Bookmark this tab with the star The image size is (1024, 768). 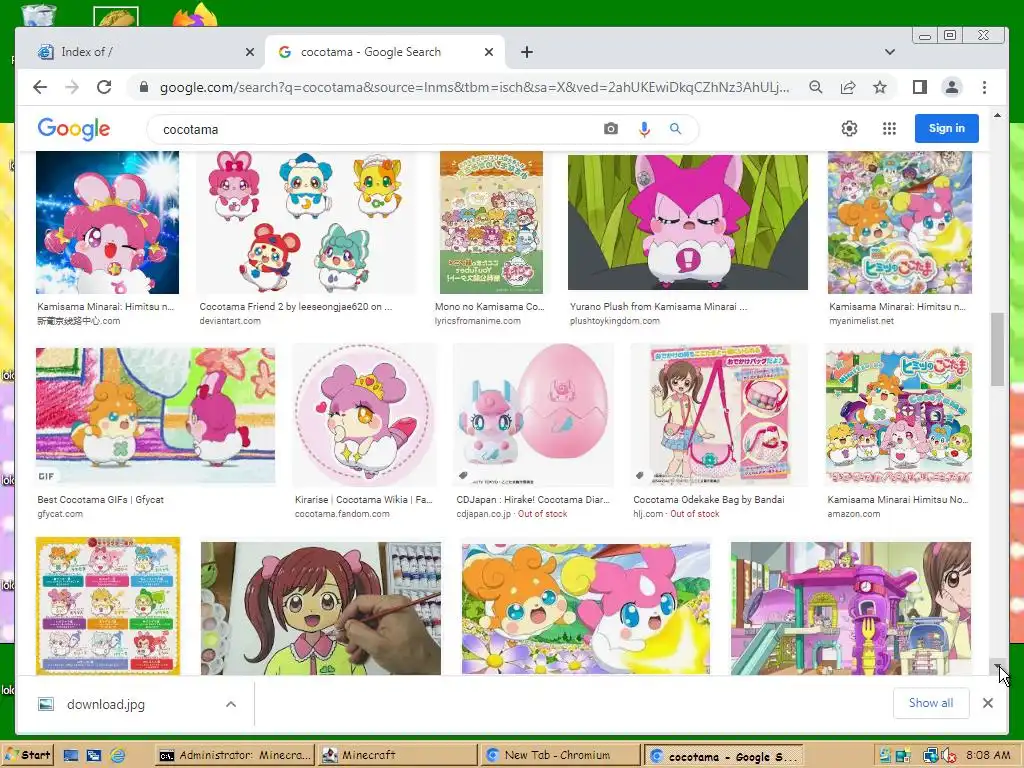pyautogui.click(x=880, y=87)
